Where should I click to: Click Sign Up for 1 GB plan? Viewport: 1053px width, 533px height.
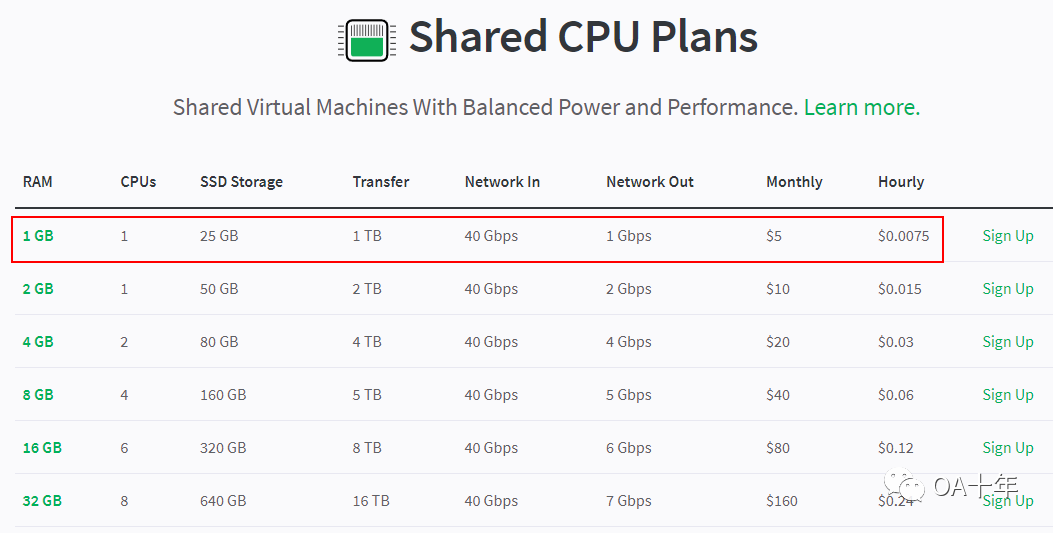1007,236
